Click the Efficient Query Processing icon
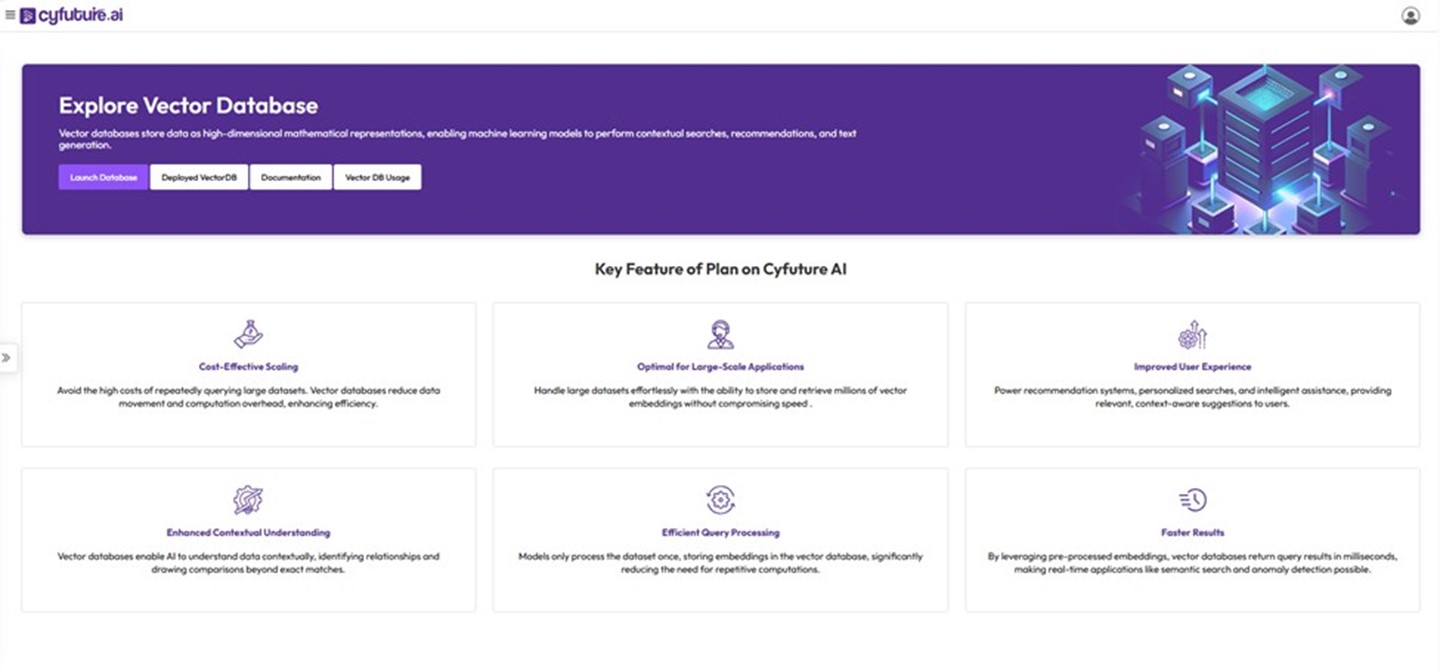Image resolution: width=1440 pixels, height=672 pixels. pos(720,500)
